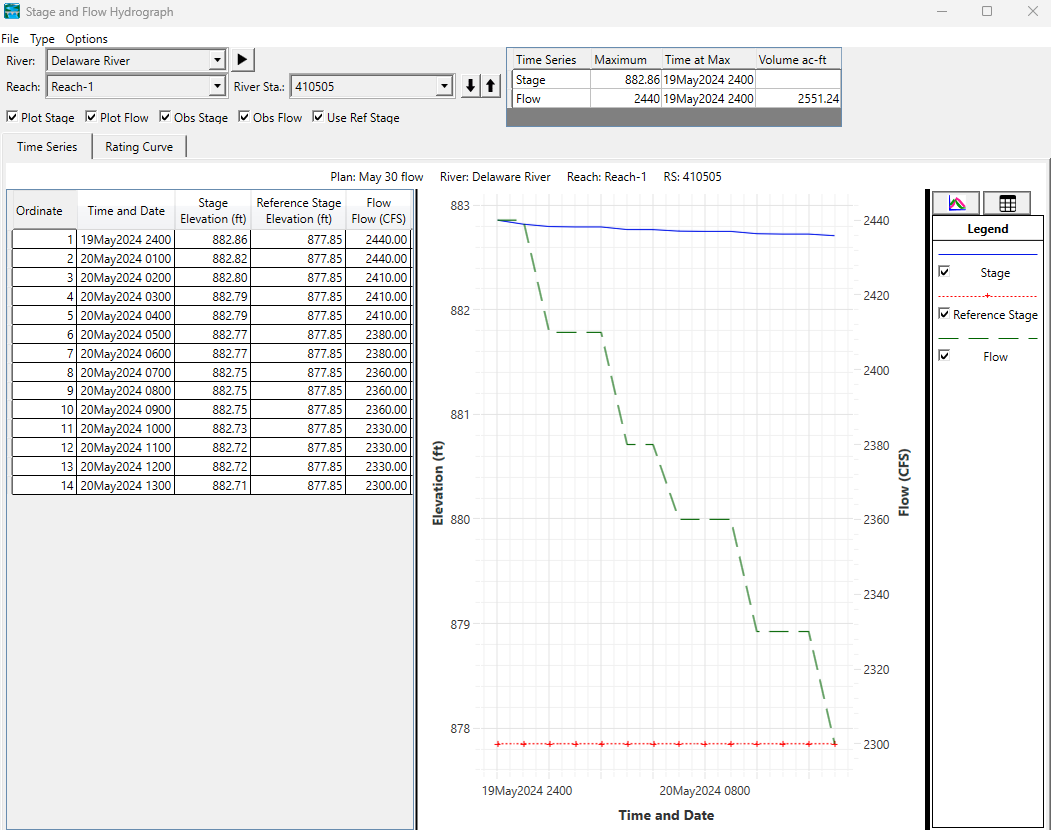The image size is (1051, 830).
Task: Switch to table view using the grid icon
Action: [1007, 202]
